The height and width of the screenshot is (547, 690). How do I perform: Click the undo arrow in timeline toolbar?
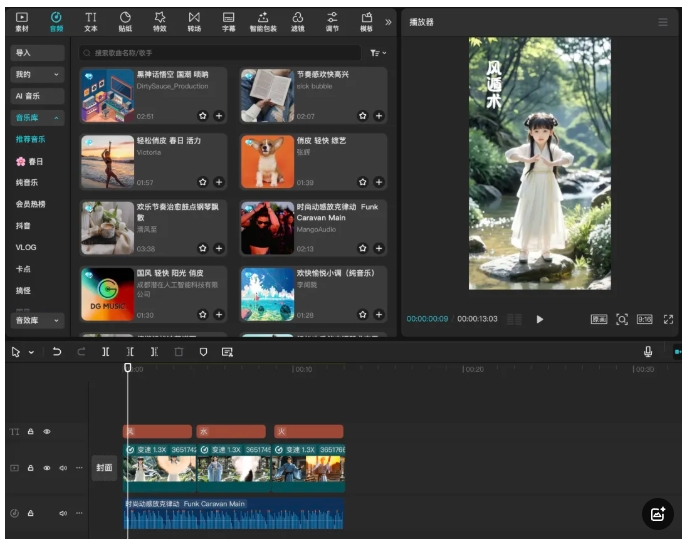pos(57,352)
